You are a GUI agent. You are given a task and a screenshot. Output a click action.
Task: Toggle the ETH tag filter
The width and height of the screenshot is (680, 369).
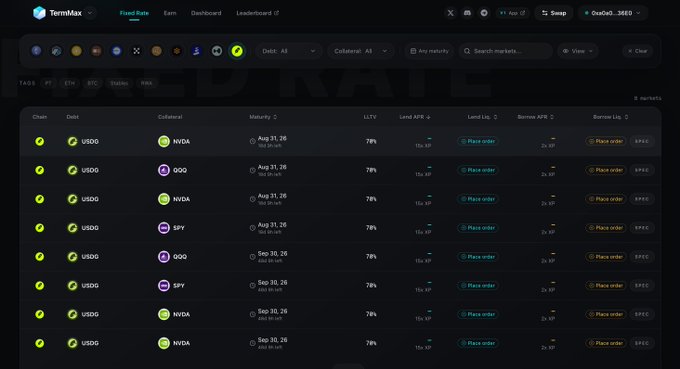coord(69,83)
